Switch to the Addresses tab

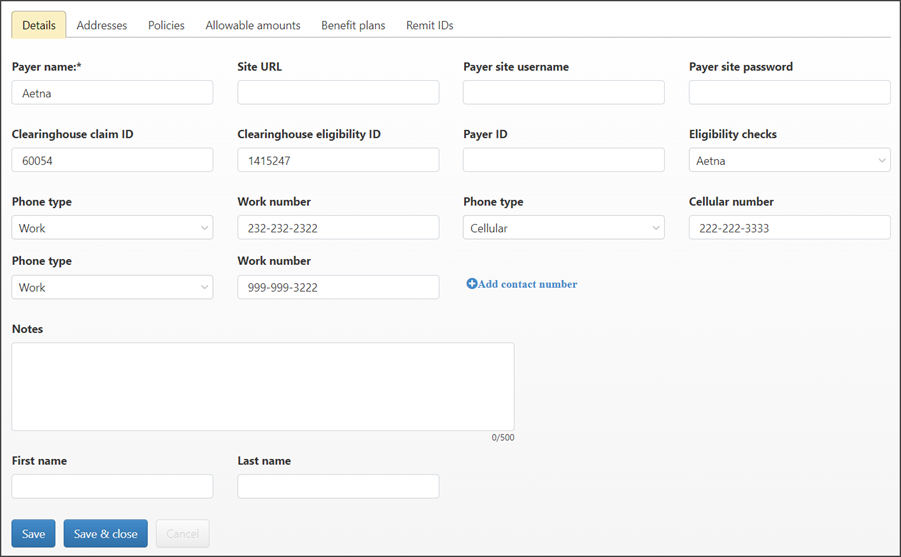coord(102,25)
